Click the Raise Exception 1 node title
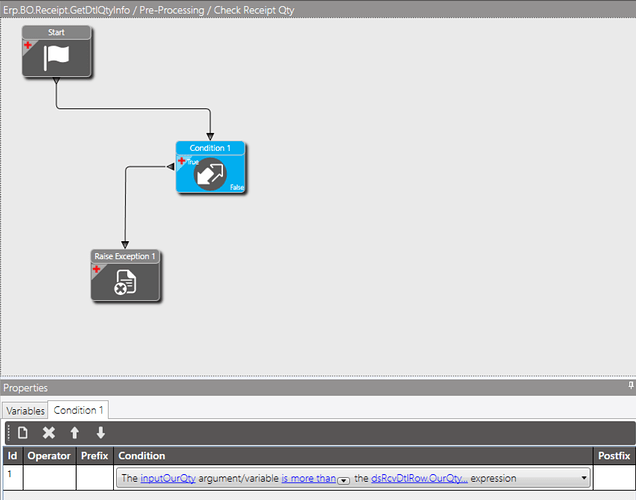636x500 pixels. pos(125,256)
